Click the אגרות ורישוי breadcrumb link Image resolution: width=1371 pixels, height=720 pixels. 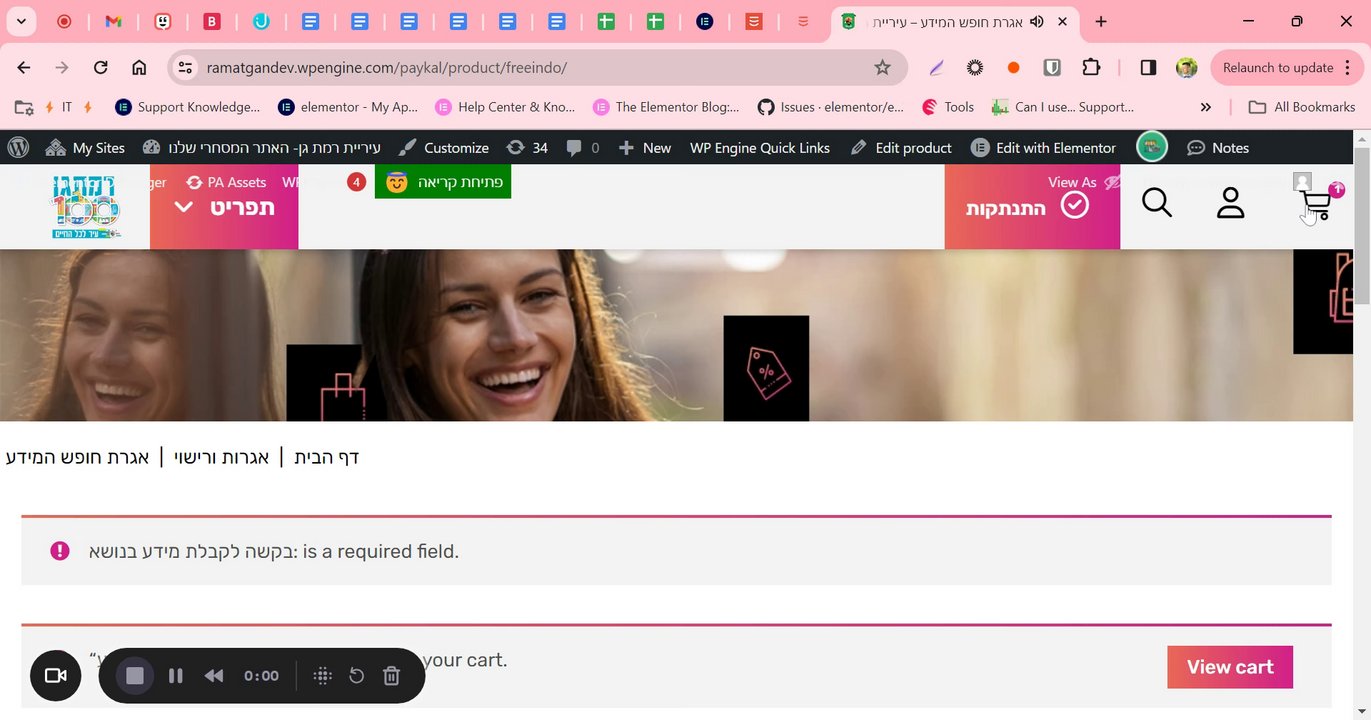point(221,457)
